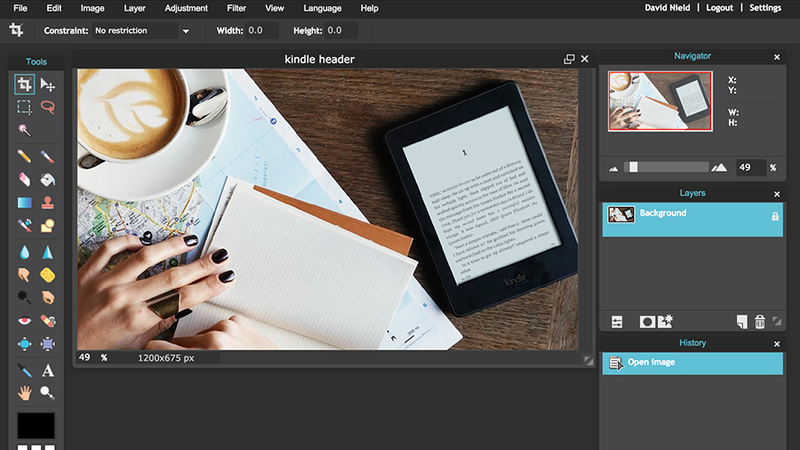The width and height of the screenshot is (800, 450).
Task: Select the Background layer row
Action: point(692,219)
